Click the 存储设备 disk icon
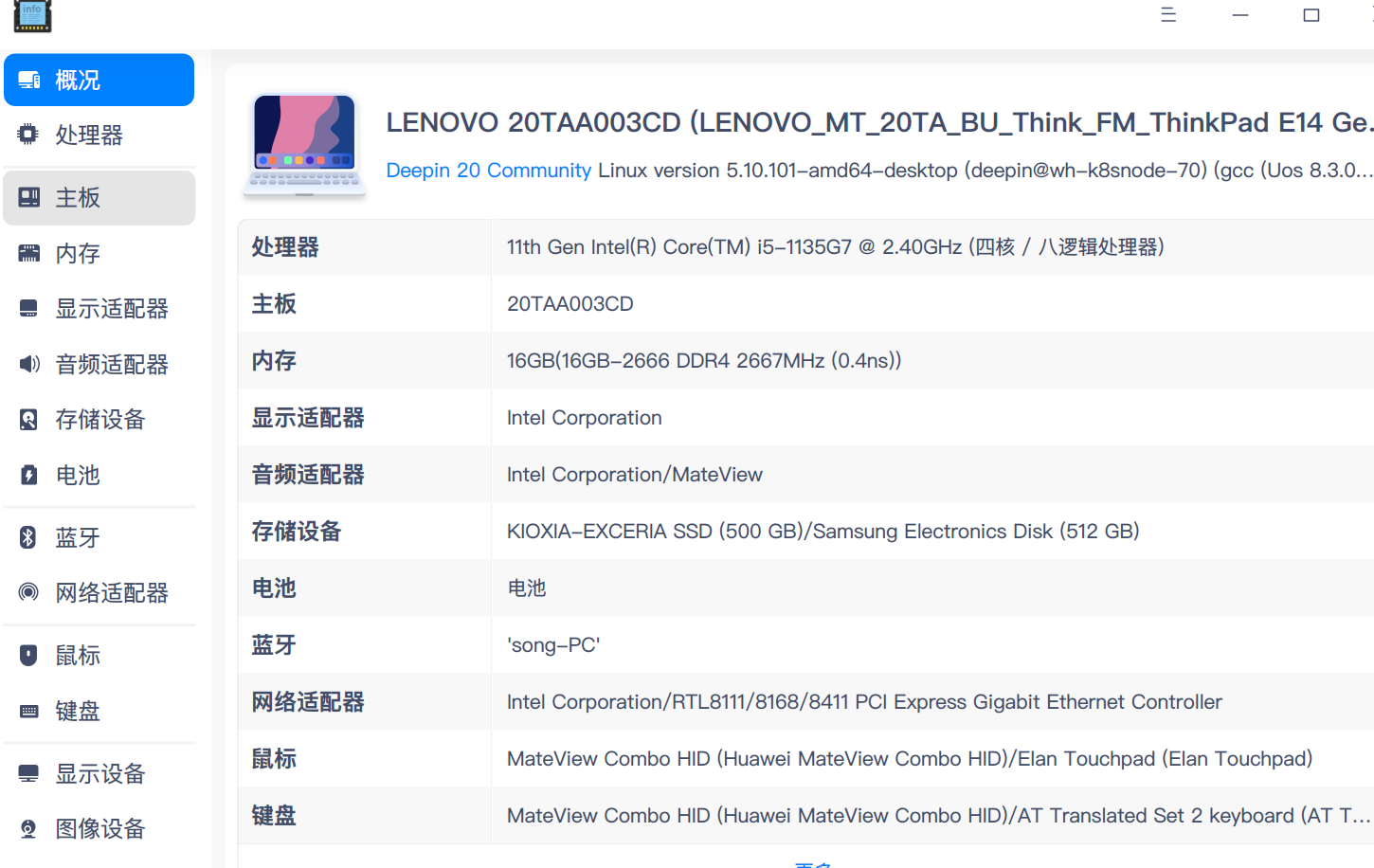 coord(29,420)
